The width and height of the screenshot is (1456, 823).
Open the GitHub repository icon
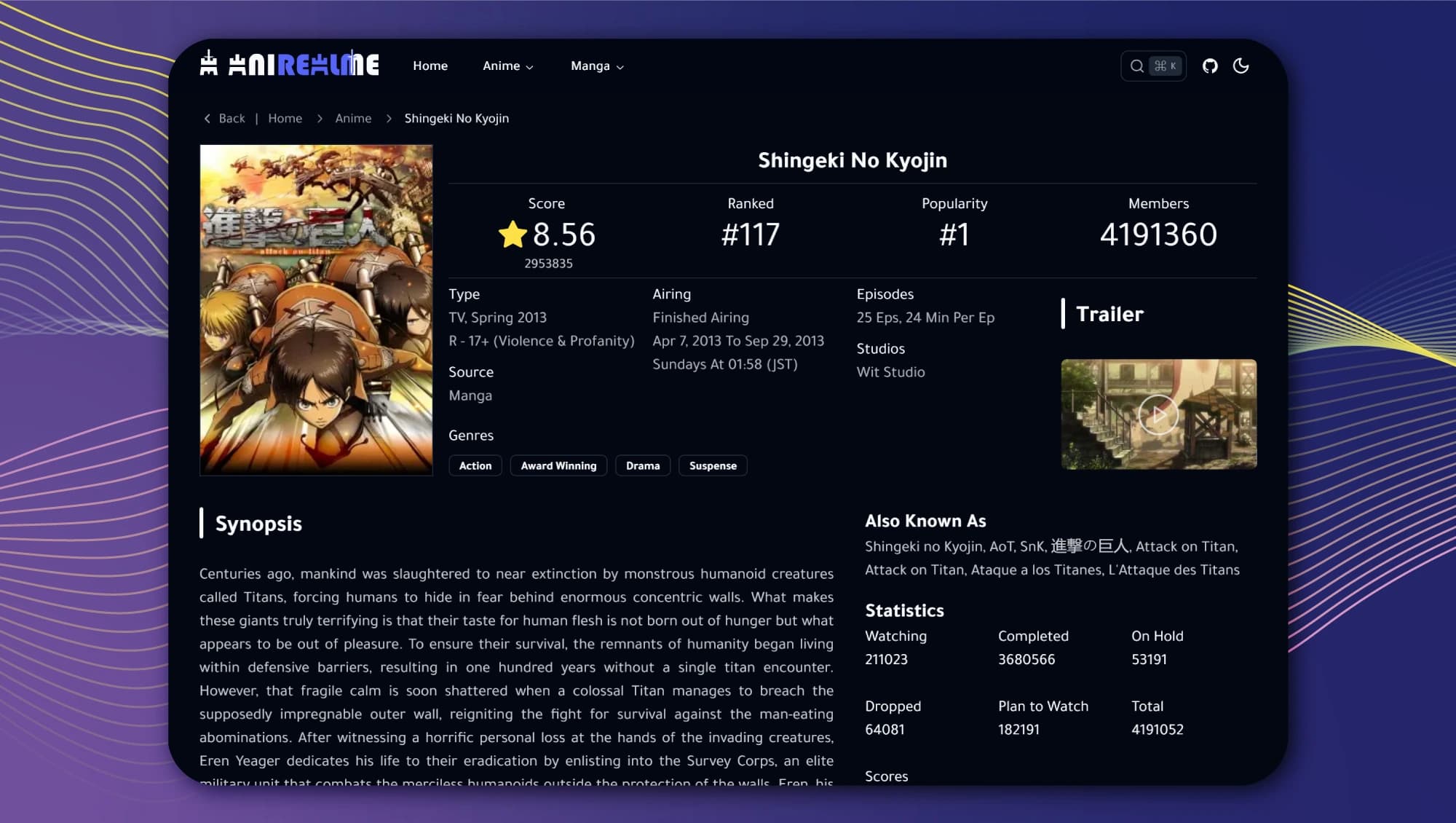pos(1210,66)
